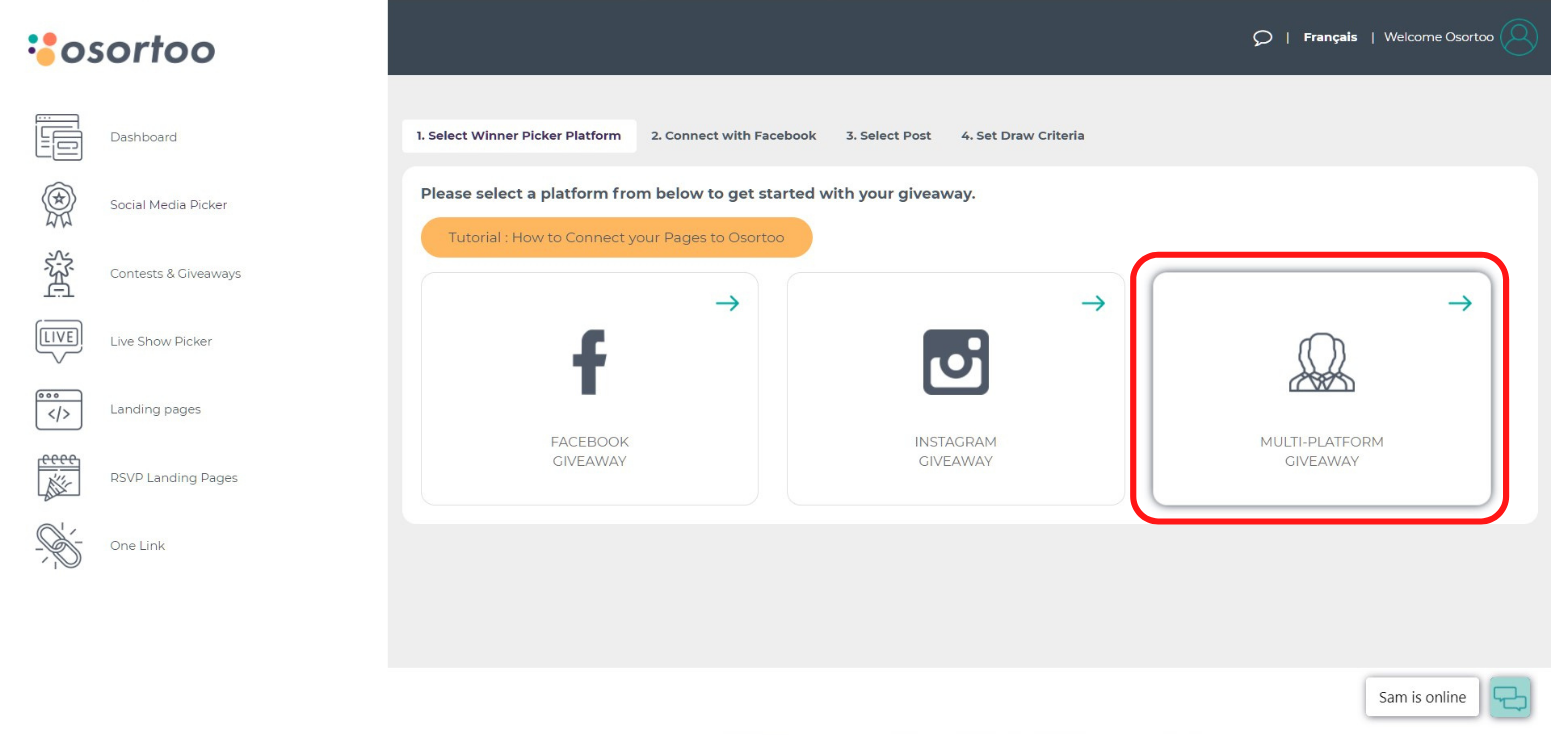Click the Social Media Picker ribbon icon
The image size is (1551, 735).
pos(59,205)
